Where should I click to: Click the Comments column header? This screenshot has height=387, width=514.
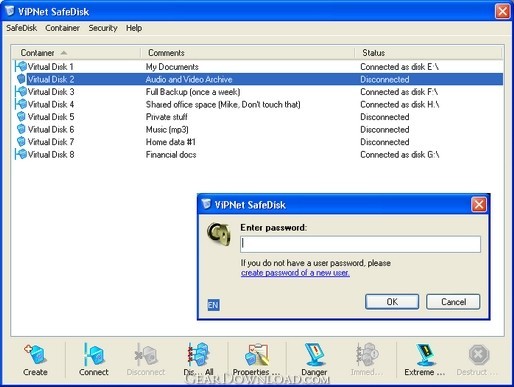247,53
